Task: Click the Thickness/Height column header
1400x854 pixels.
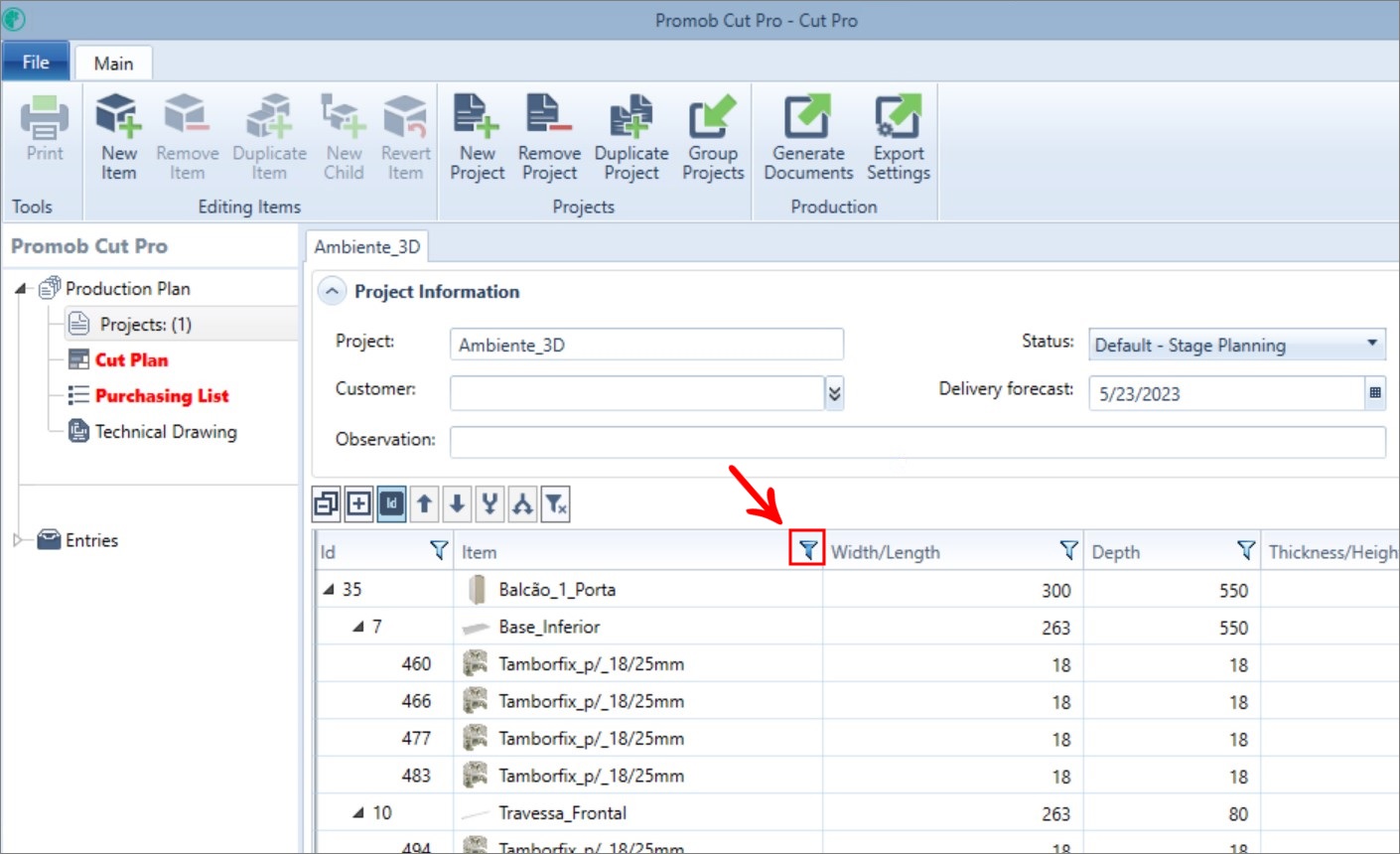Action: (x=1331, y=551)
